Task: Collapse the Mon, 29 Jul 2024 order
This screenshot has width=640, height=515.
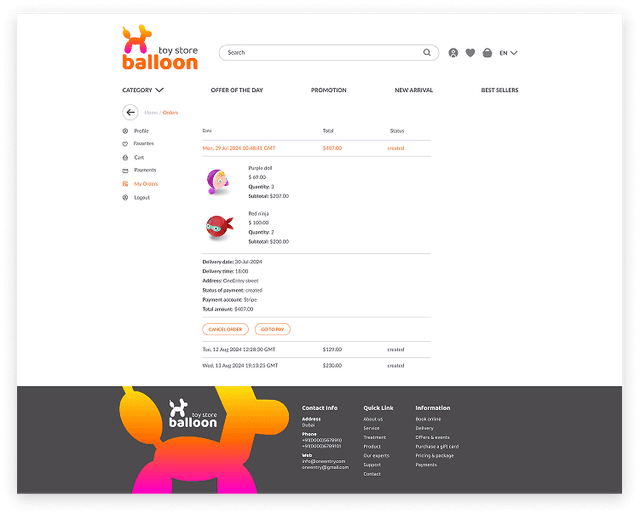Action: pos(231,148)
